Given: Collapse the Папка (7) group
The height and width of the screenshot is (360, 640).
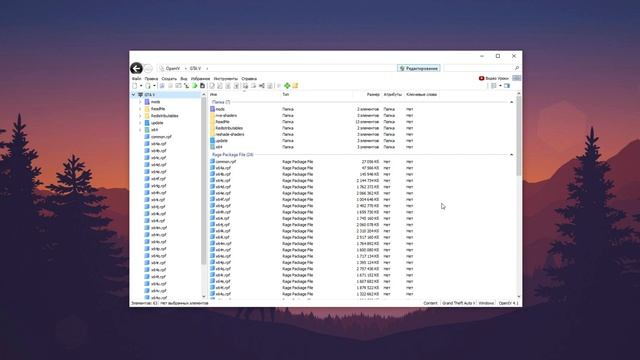Looking at the screenshot, I should [x=511, y=102].
